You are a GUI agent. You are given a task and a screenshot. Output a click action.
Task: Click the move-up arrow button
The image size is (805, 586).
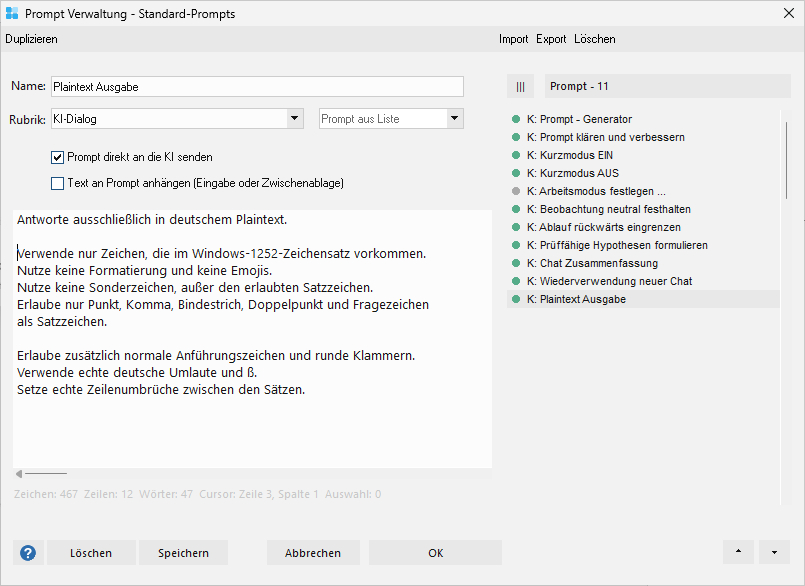738,552
